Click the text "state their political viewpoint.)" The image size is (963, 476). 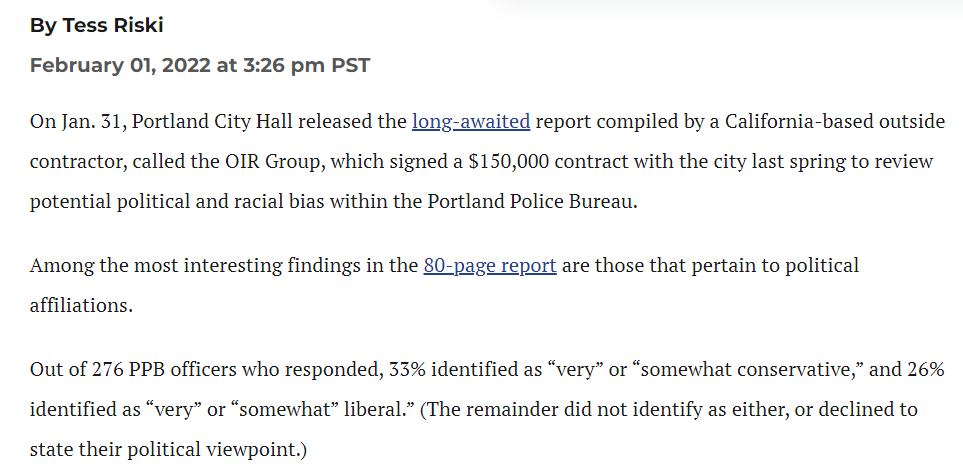tap(168, 450)
